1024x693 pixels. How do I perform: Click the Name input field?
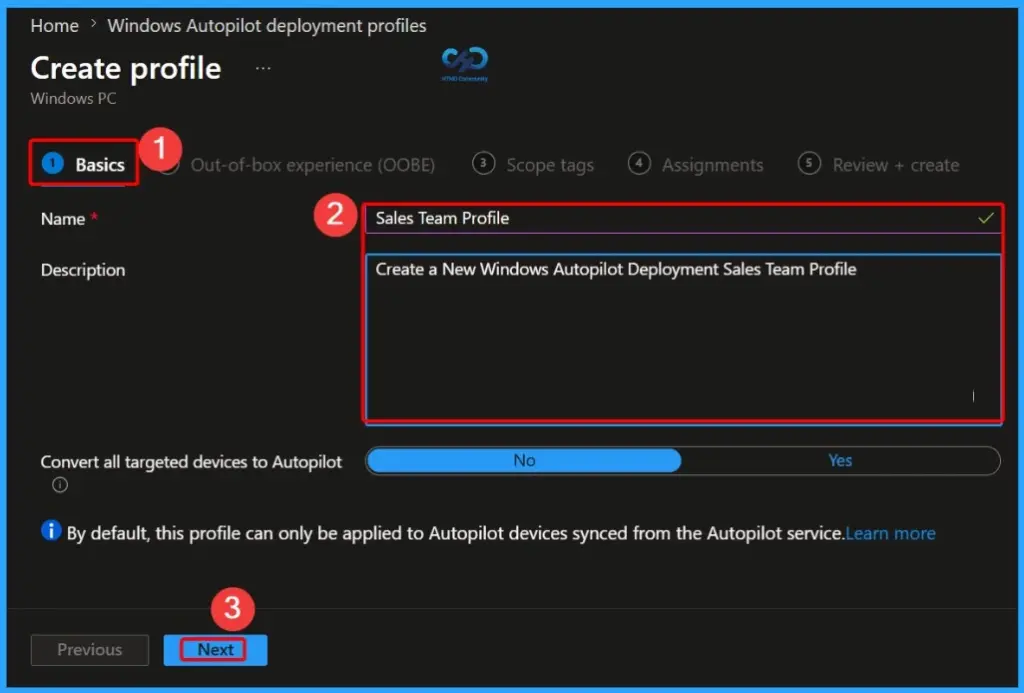(683, 218)
